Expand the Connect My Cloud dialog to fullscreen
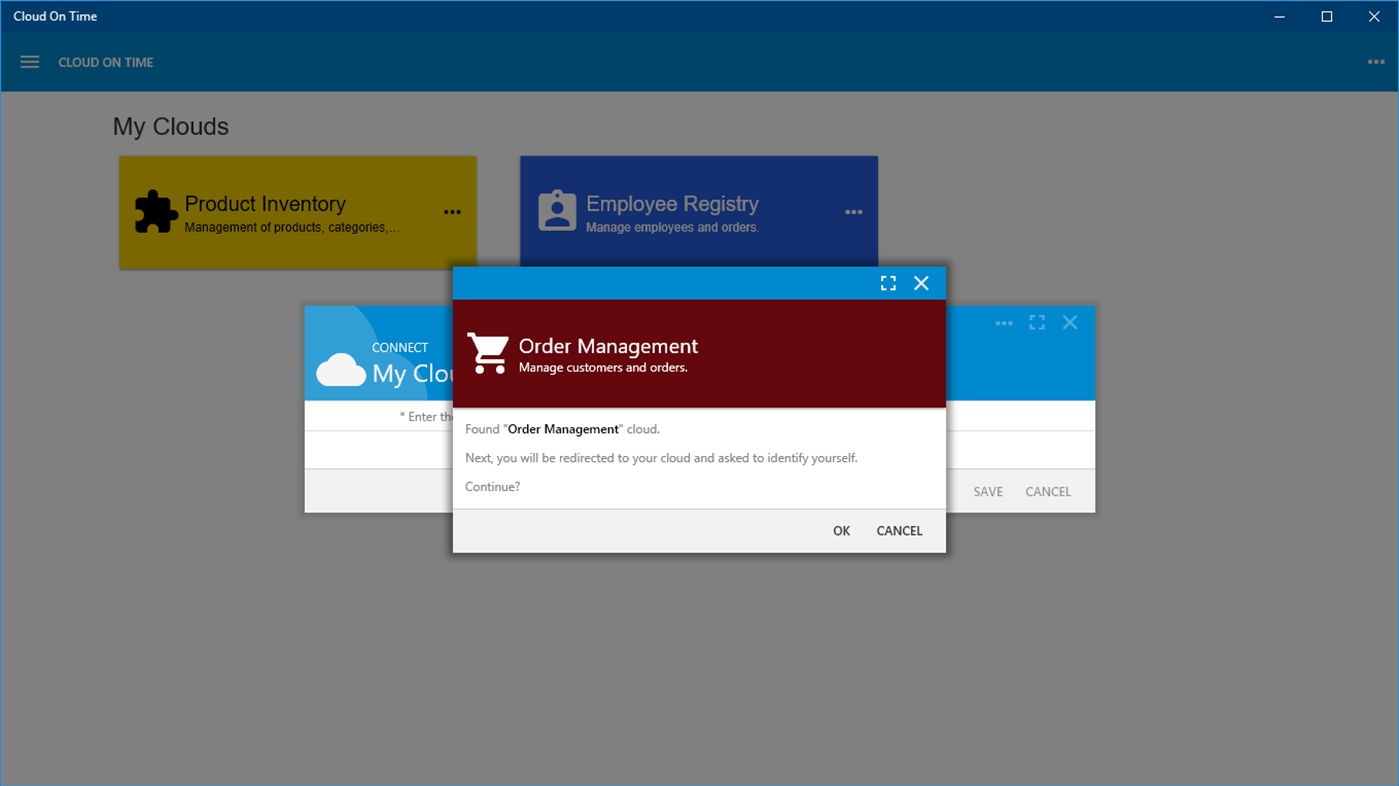Screen dimensions: 1399x786 point(1036,322)
